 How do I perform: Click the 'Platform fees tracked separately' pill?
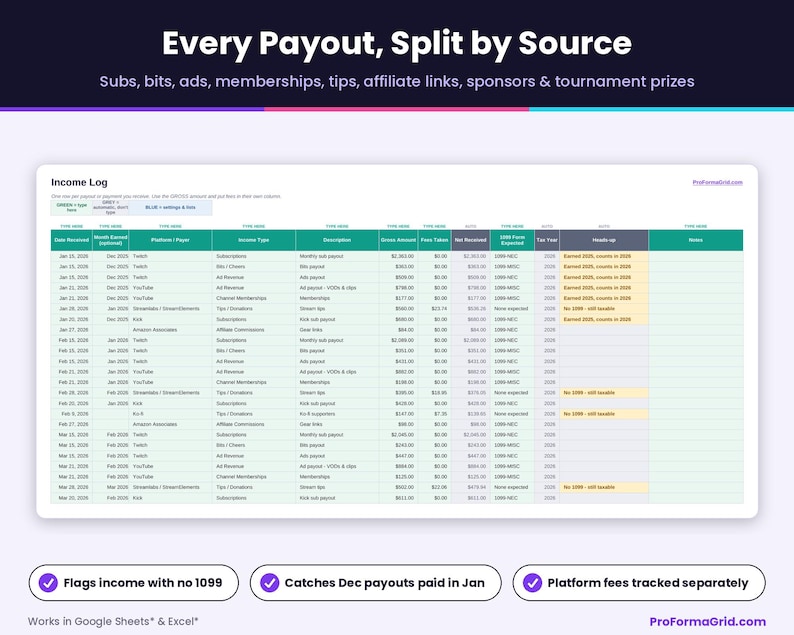(x=639, y=583)
